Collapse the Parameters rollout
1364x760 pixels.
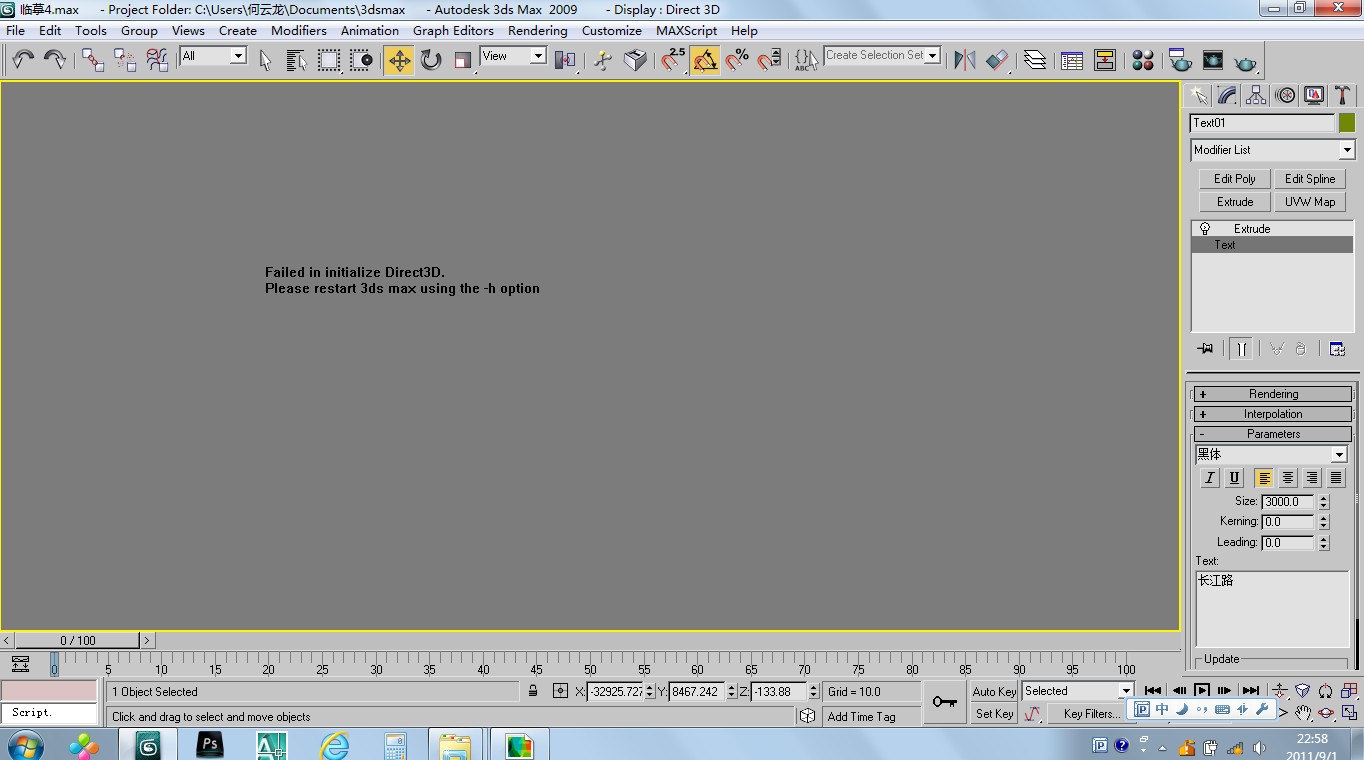(1273, 434)
